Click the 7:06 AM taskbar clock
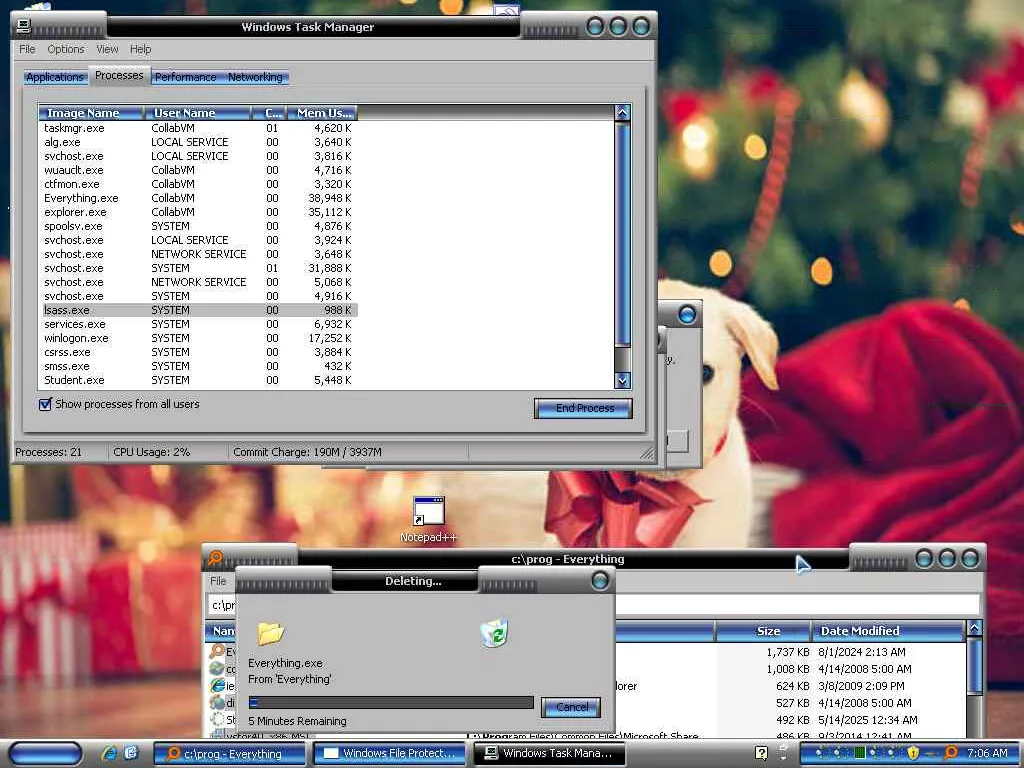1024x768 pixels. tap(987, 753)
